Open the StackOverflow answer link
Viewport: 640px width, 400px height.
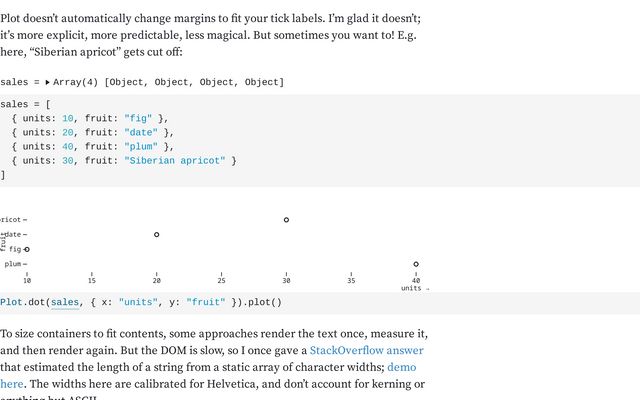[367, 350]
